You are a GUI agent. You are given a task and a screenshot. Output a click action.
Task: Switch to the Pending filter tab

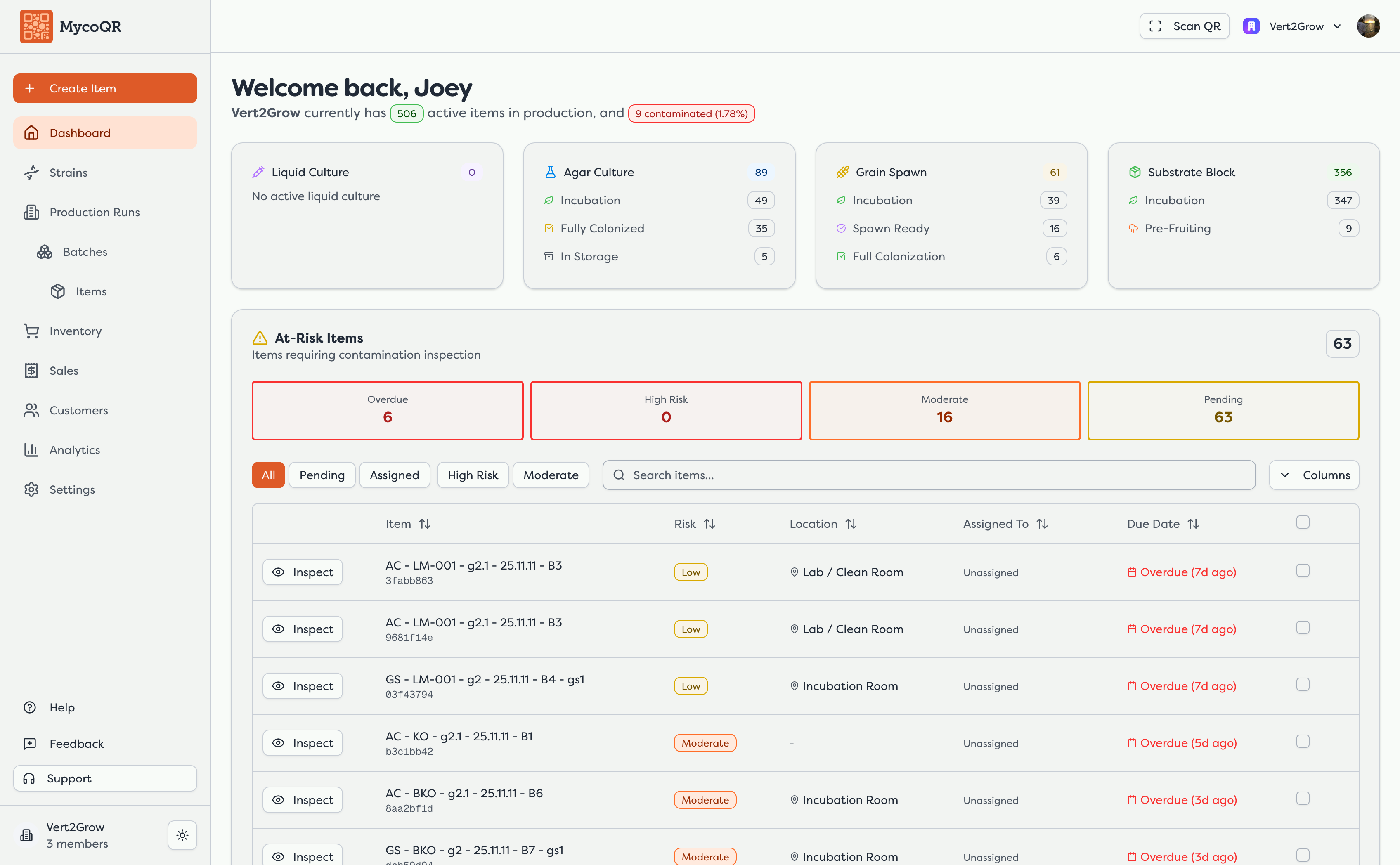coord(322,475)
